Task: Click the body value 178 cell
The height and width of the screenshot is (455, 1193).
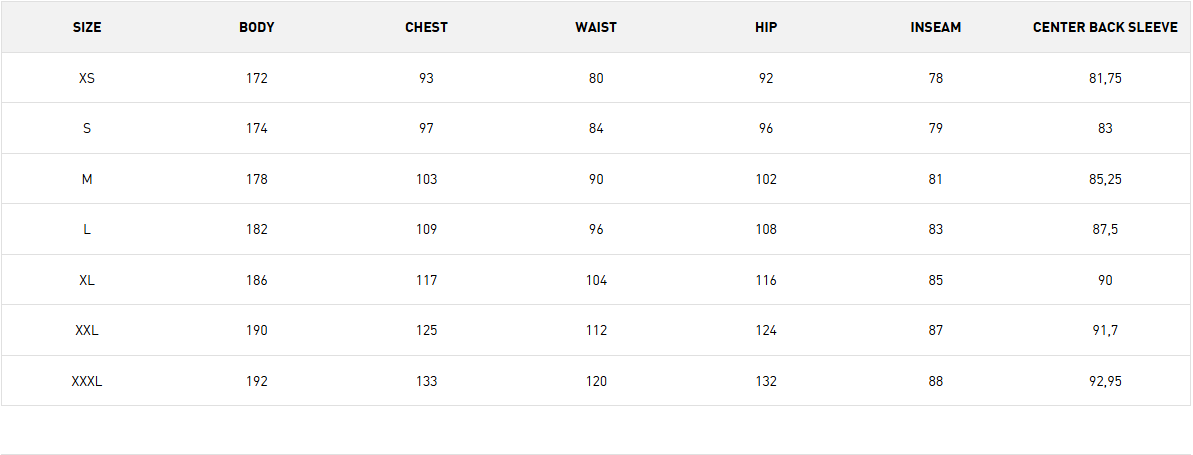Action: click(256, 179)
